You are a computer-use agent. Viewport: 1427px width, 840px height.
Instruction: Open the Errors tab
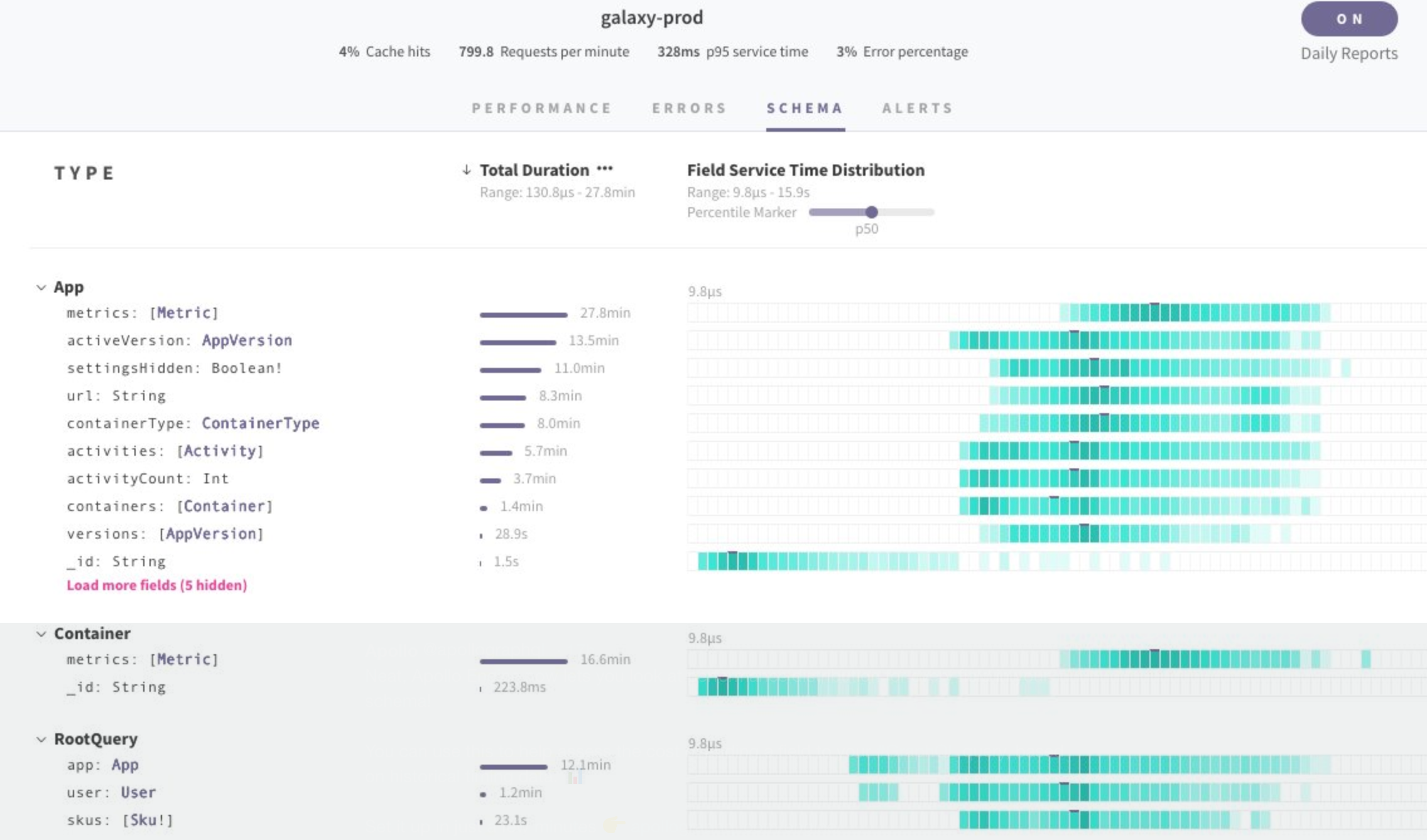[689, 108]
